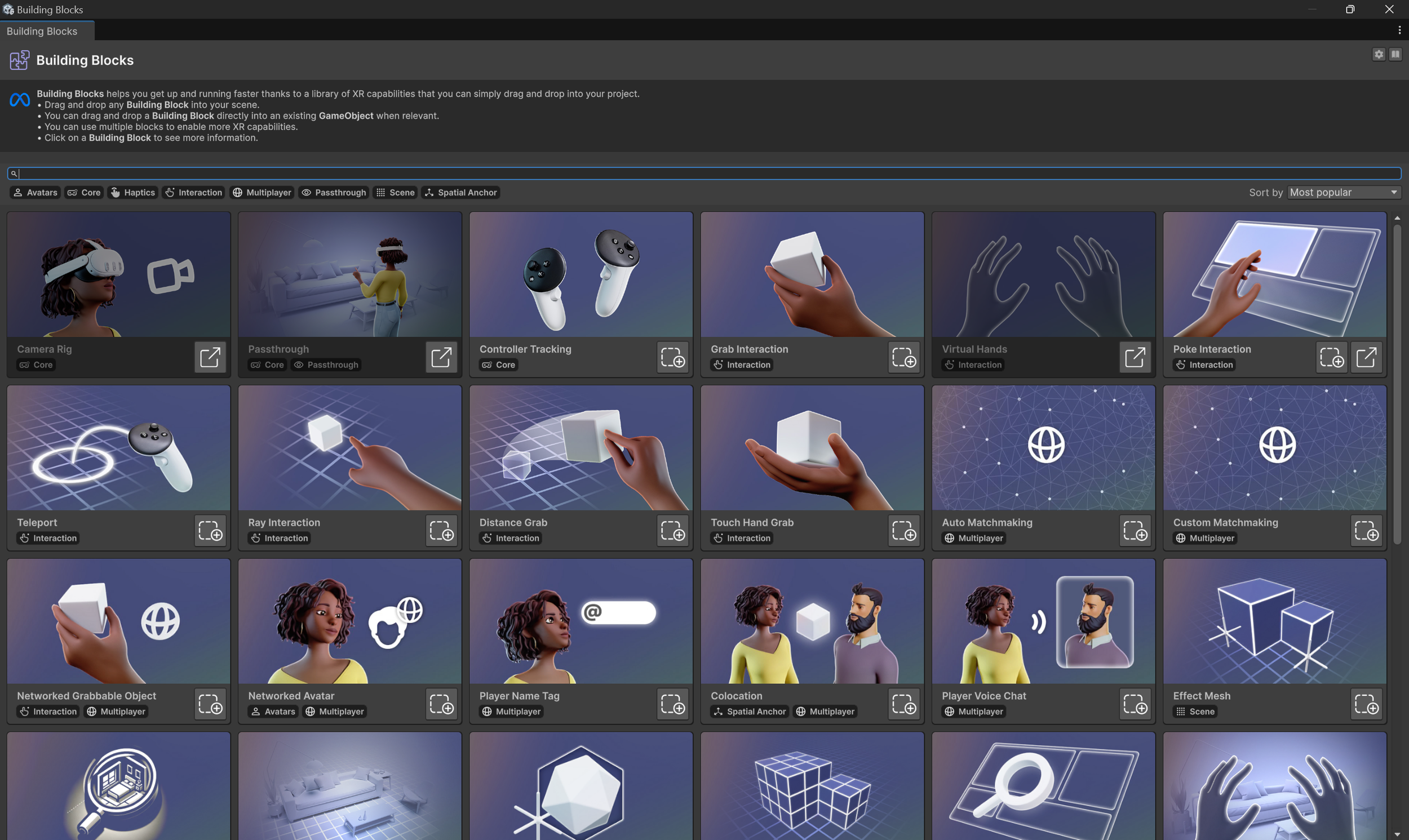This screenshot has height=840, width=1409.
Task: Select the Effect Mesh thumbnail
Action: [1275, 621]
